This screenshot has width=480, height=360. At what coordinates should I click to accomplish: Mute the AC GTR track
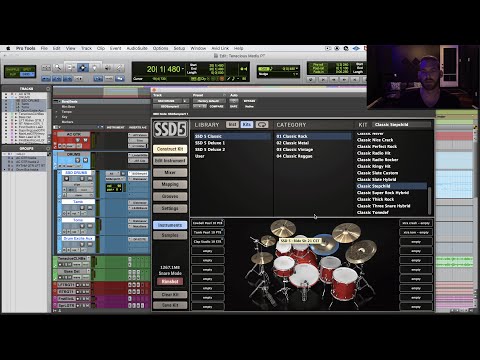85,140
